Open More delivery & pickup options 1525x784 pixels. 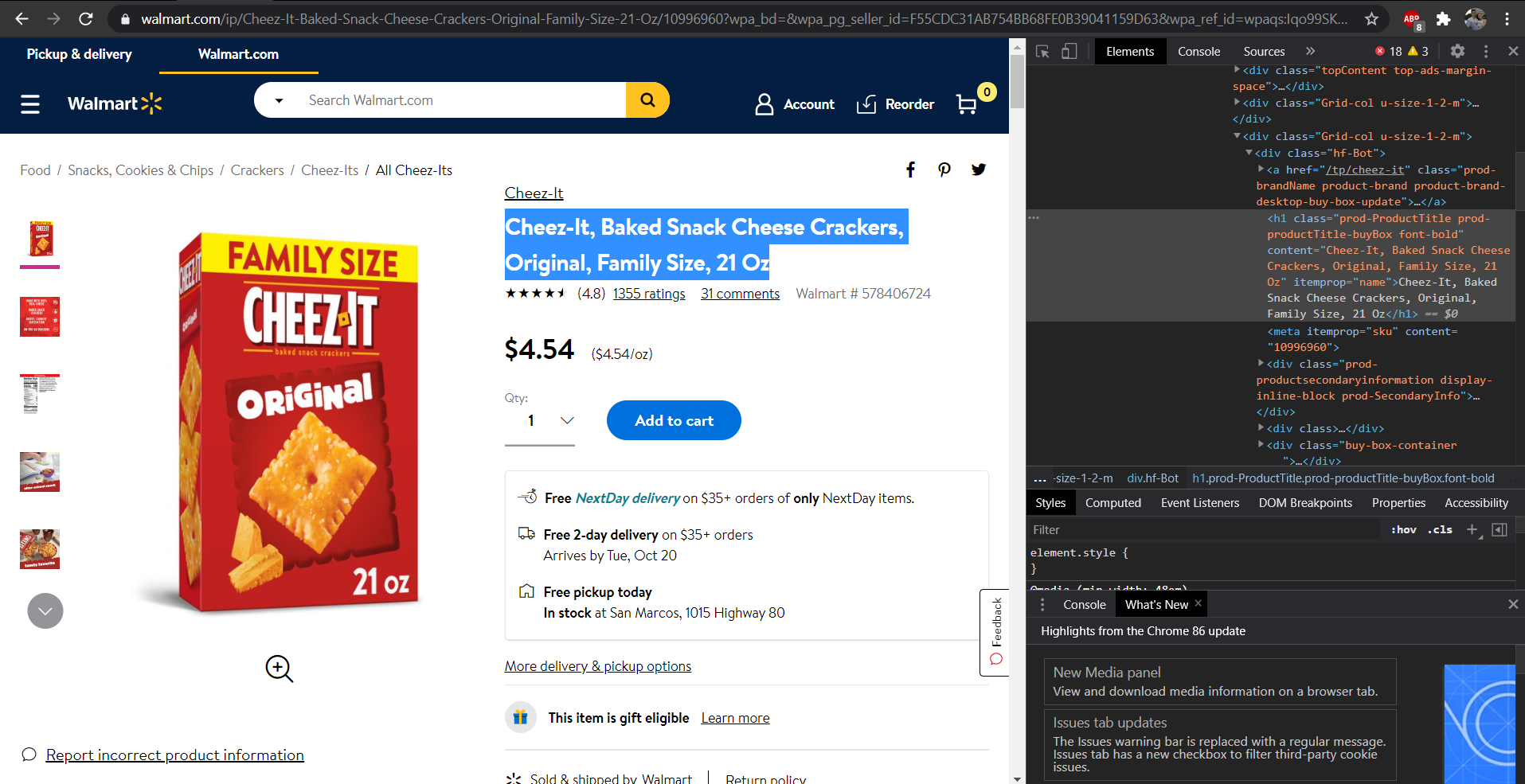[597, 666]
